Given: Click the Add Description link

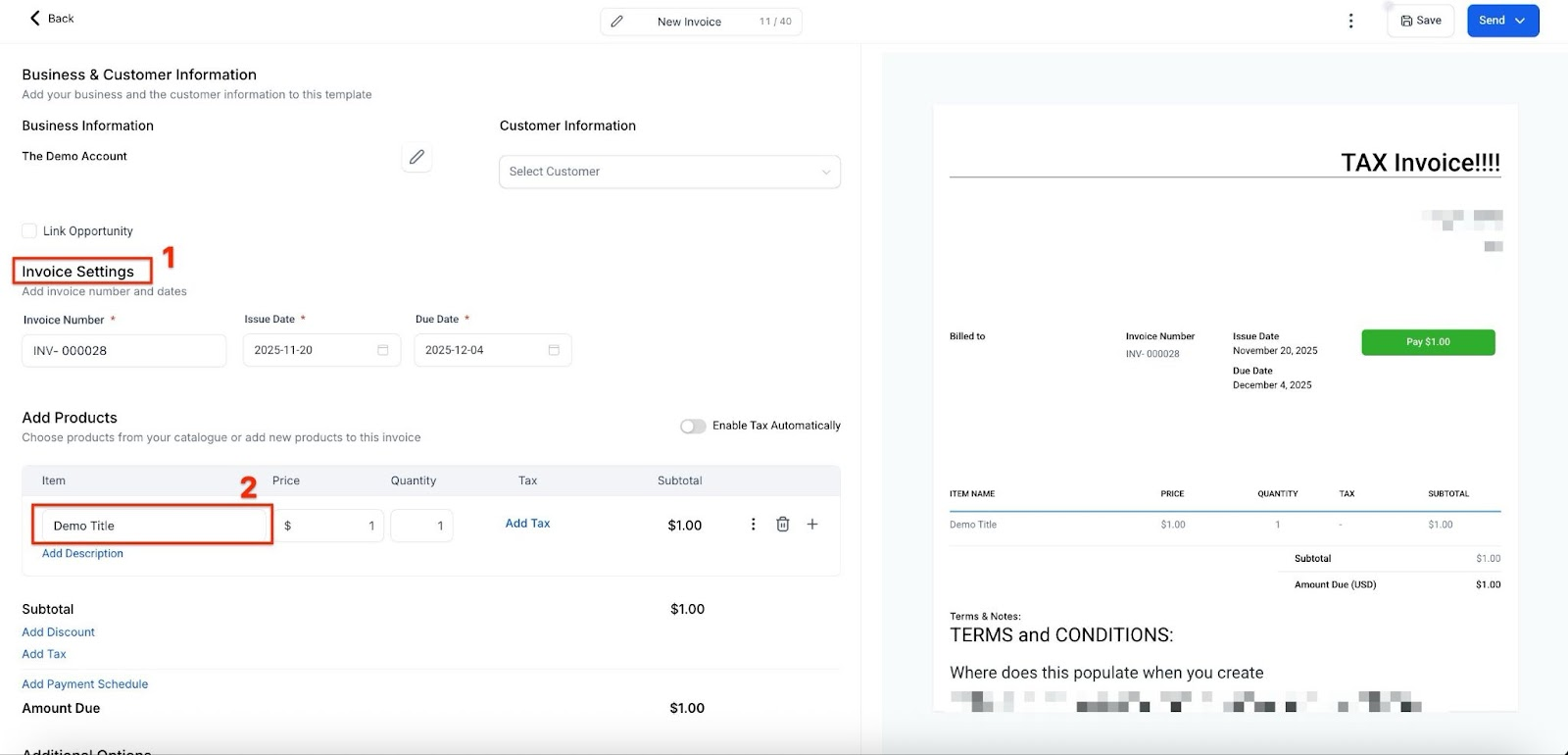Looking at the screenshot, I should pos(82,554).
